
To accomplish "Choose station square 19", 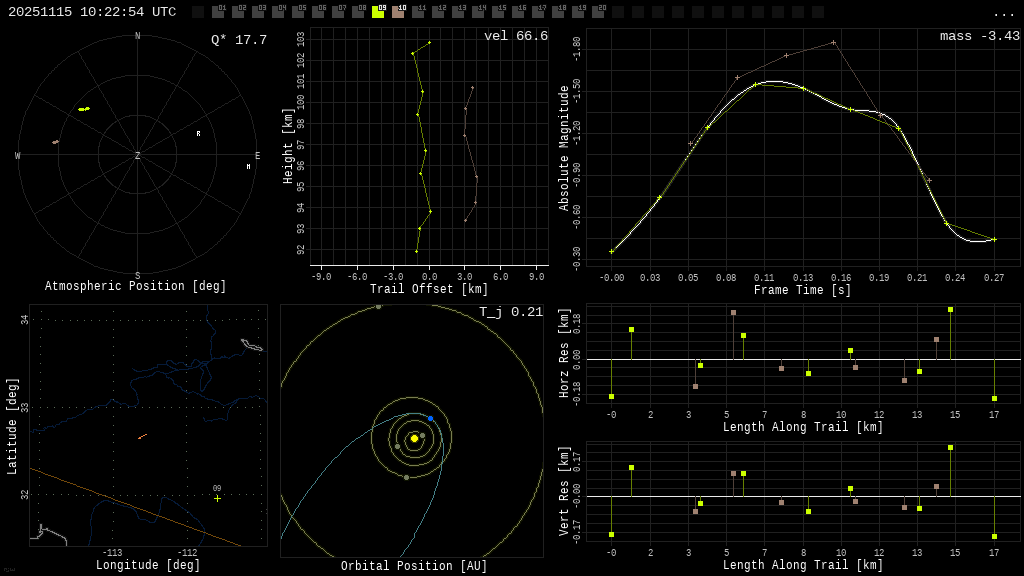I will pos(577,12).
